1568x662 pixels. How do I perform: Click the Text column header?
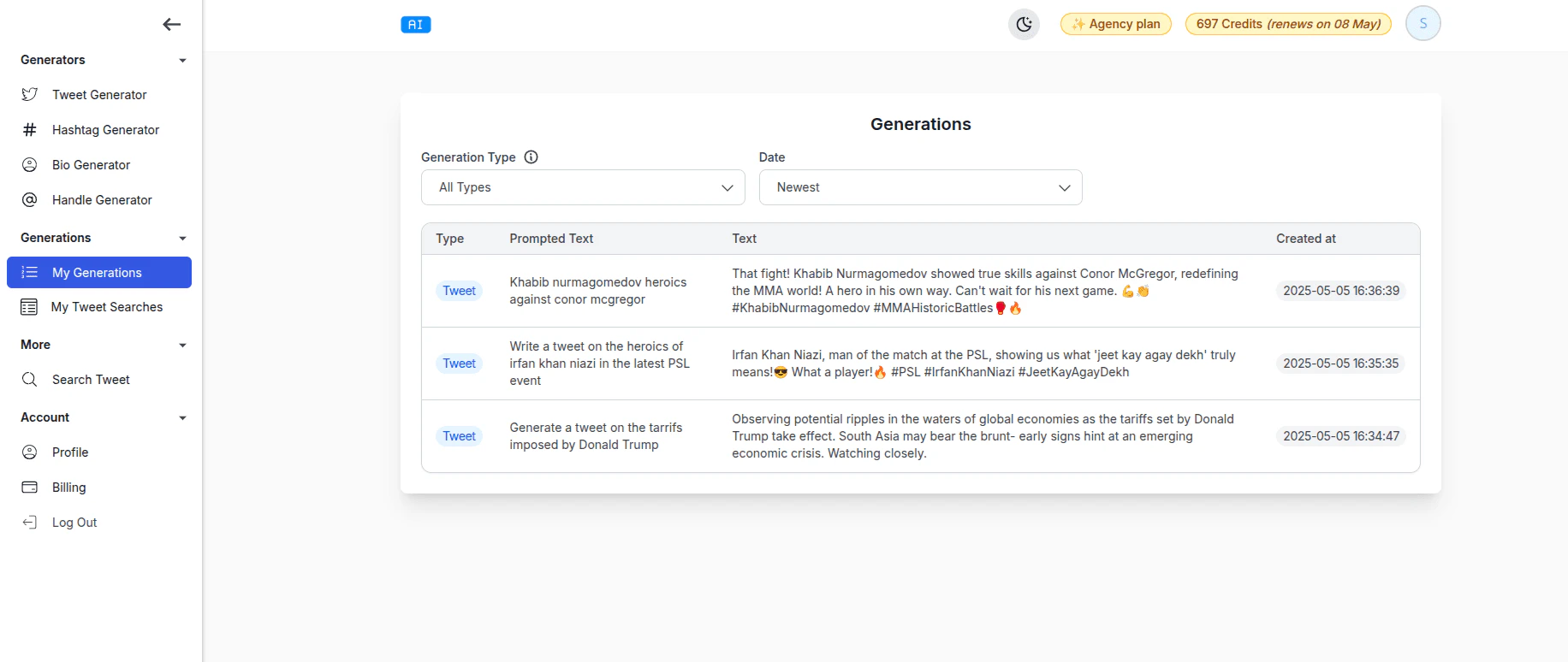point(744,239)
